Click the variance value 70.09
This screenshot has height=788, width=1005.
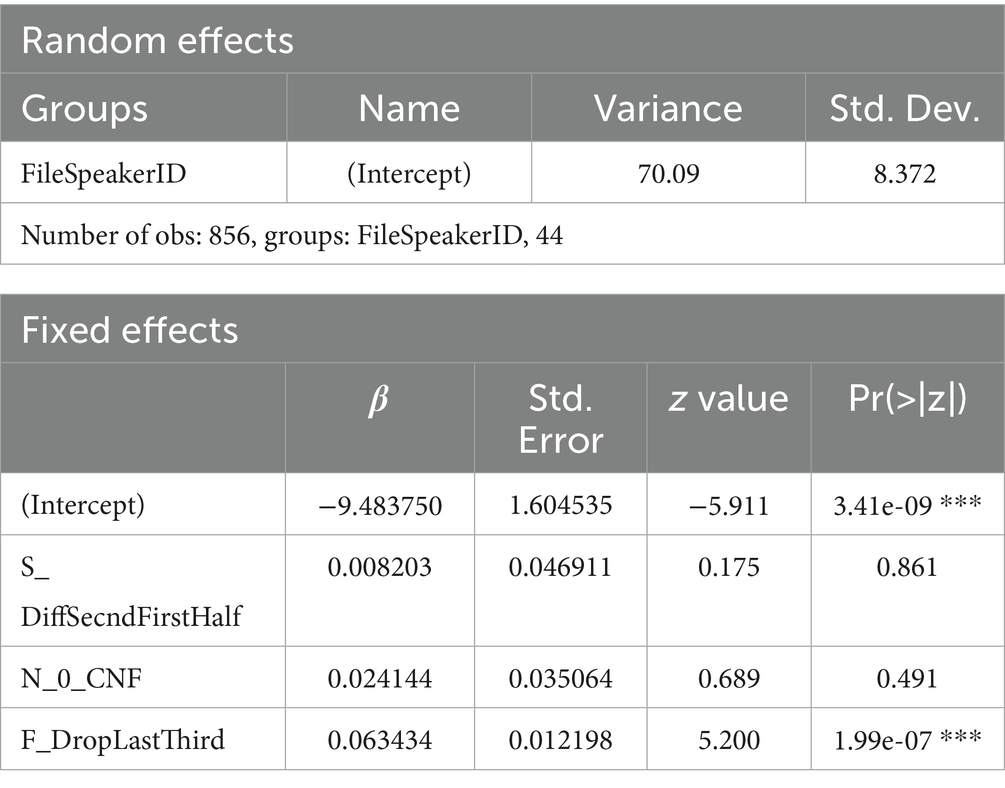click(x=668, y=175)
